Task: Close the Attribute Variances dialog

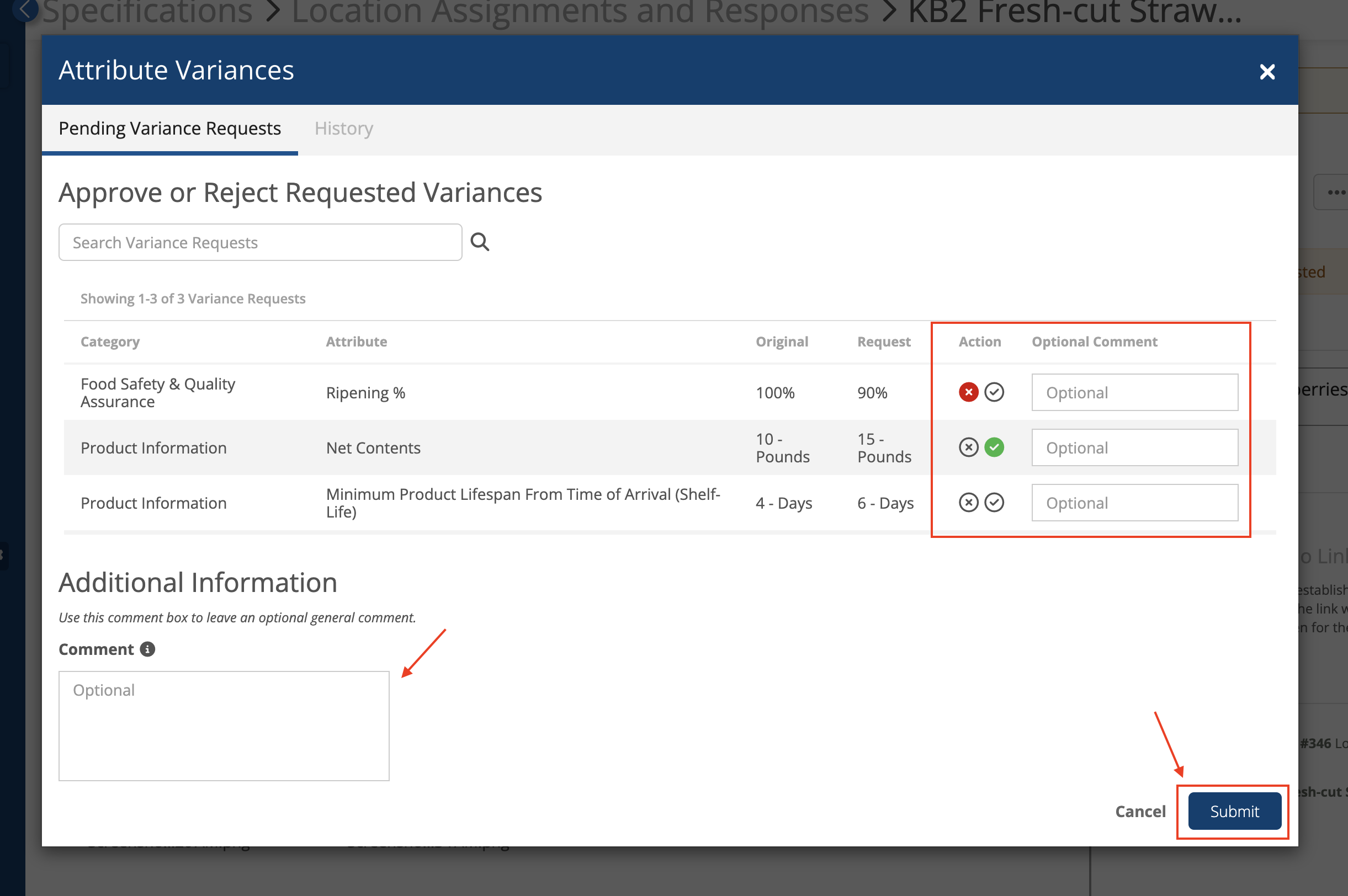Action: pyautogui.click(x=1267, y=71)
